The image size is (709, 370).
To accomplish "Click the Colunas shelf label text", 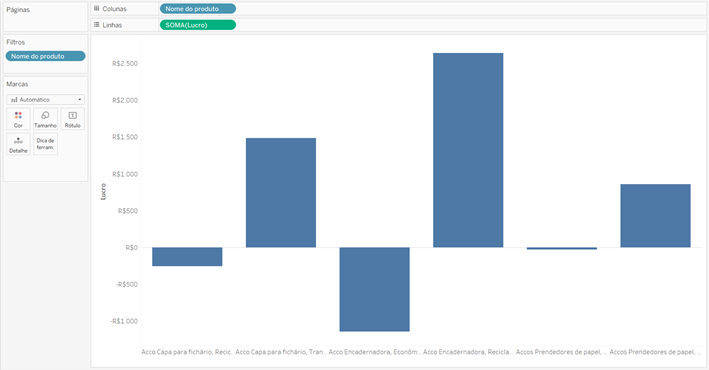I will pyautogui.click(x=114, y=9).
